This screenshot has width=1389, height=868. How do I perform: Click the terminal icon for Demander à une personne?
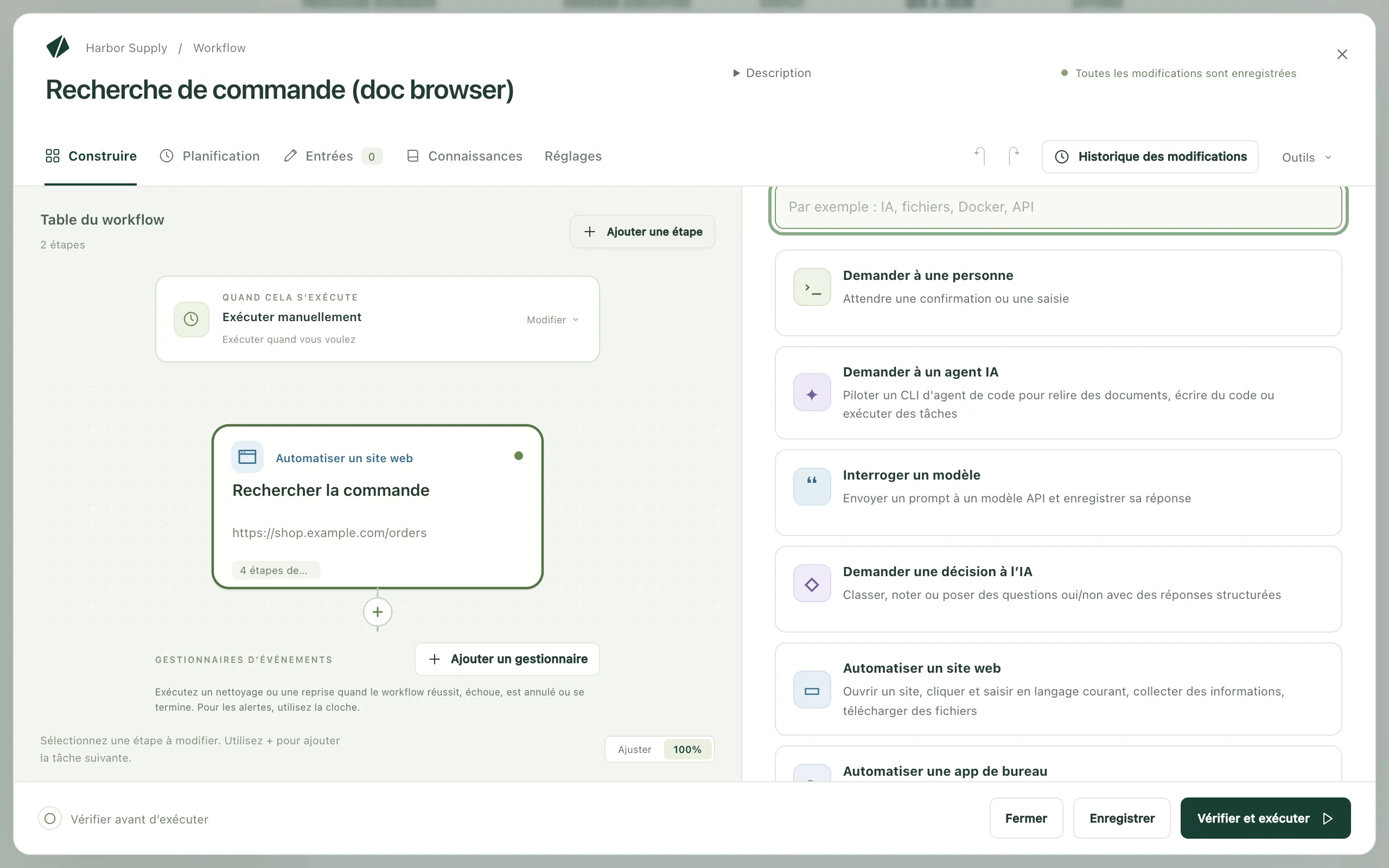[x=812, y=287]
